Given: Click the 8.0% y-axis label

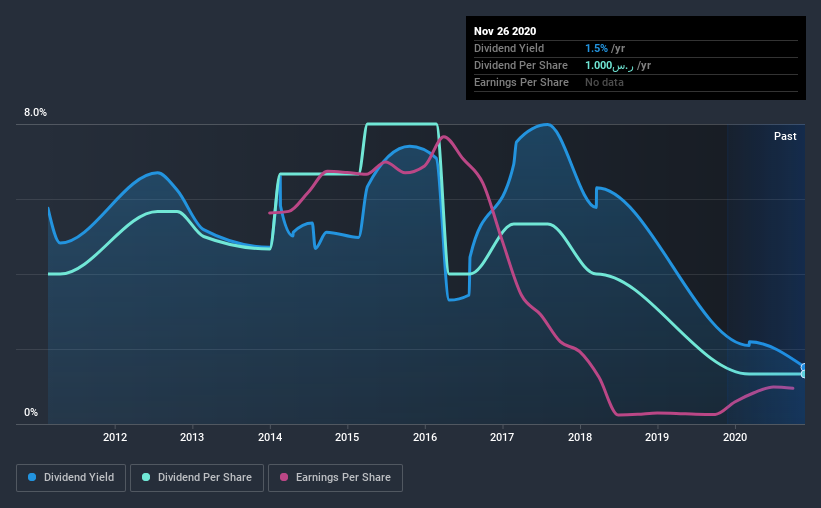Looking at the screenshot, I should click(35, 113).
